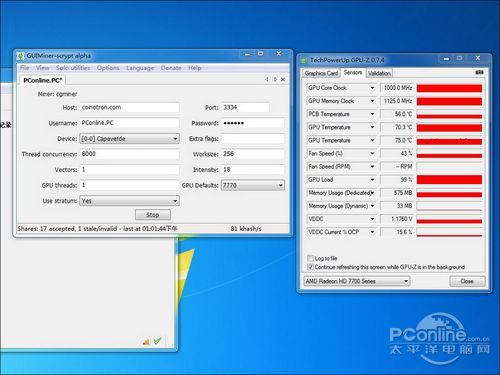Click the GPU threads field
This screenshot has width=500, height=375.
click(129, 185)
